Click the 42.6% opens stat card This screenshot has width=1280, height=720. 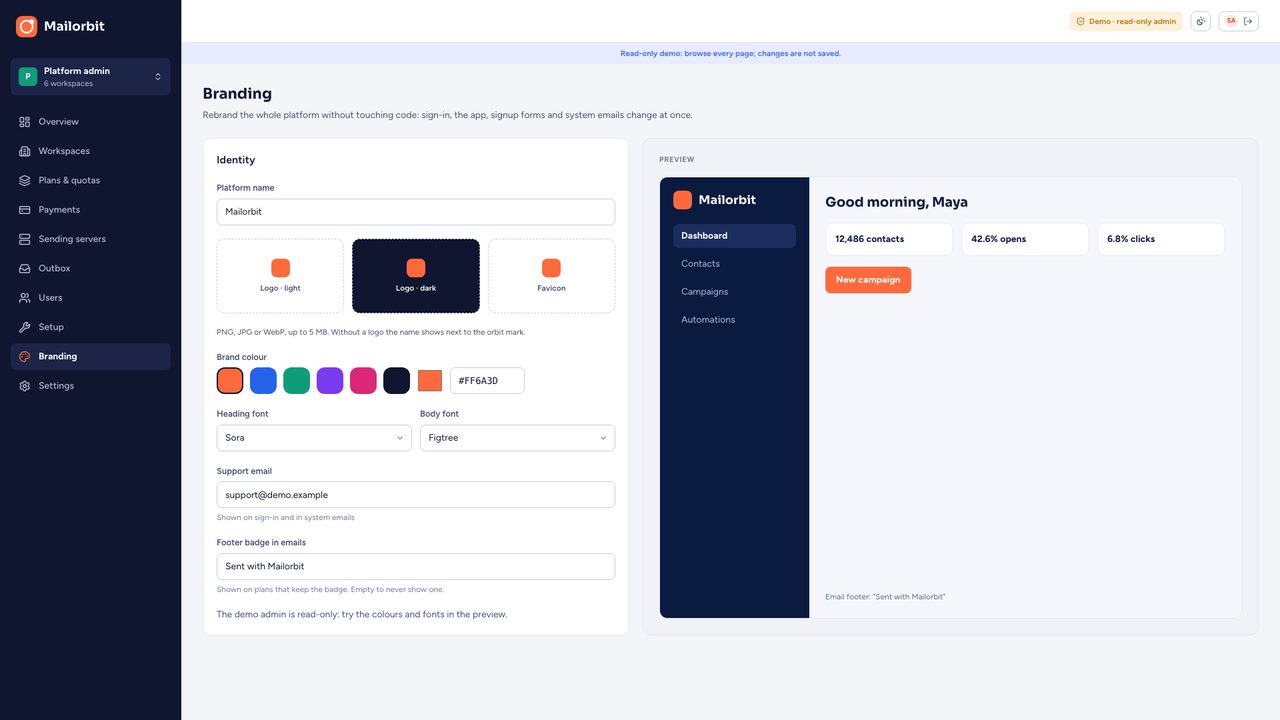point(1025,239)
